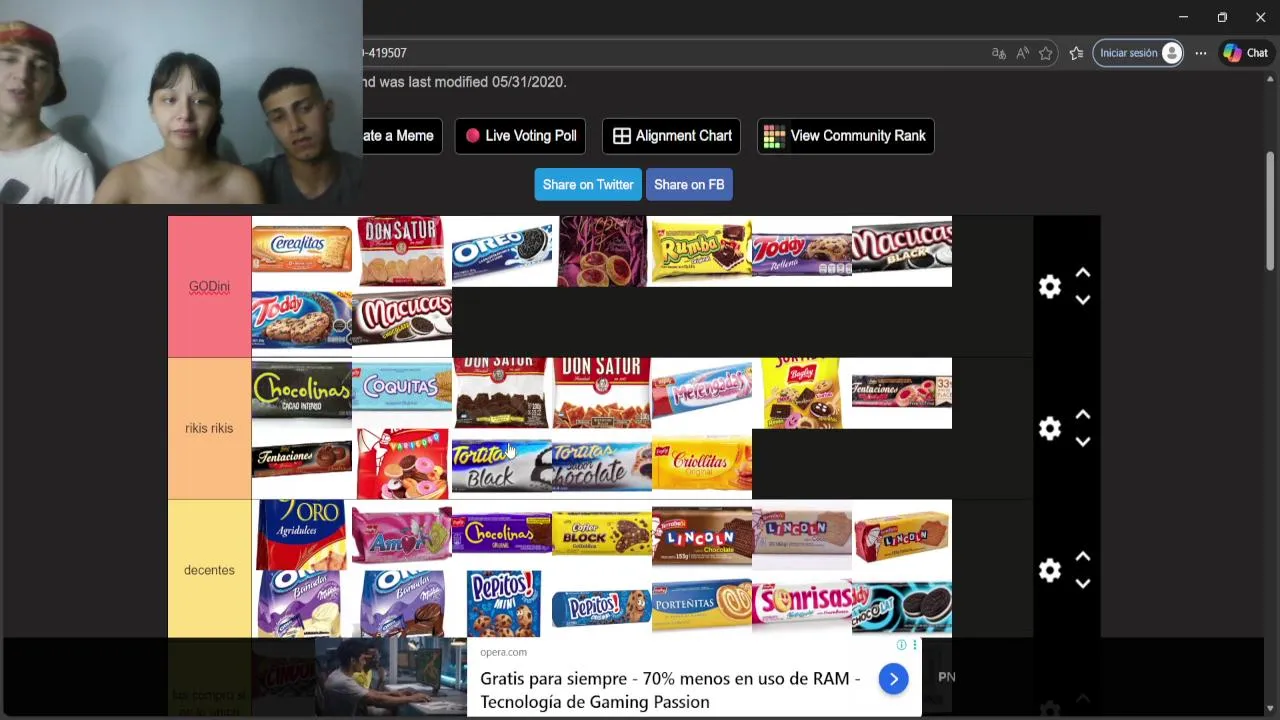Screen dimensions: 1280x720
Task: Click the Create a Meme button
Action: coord(402,136)
